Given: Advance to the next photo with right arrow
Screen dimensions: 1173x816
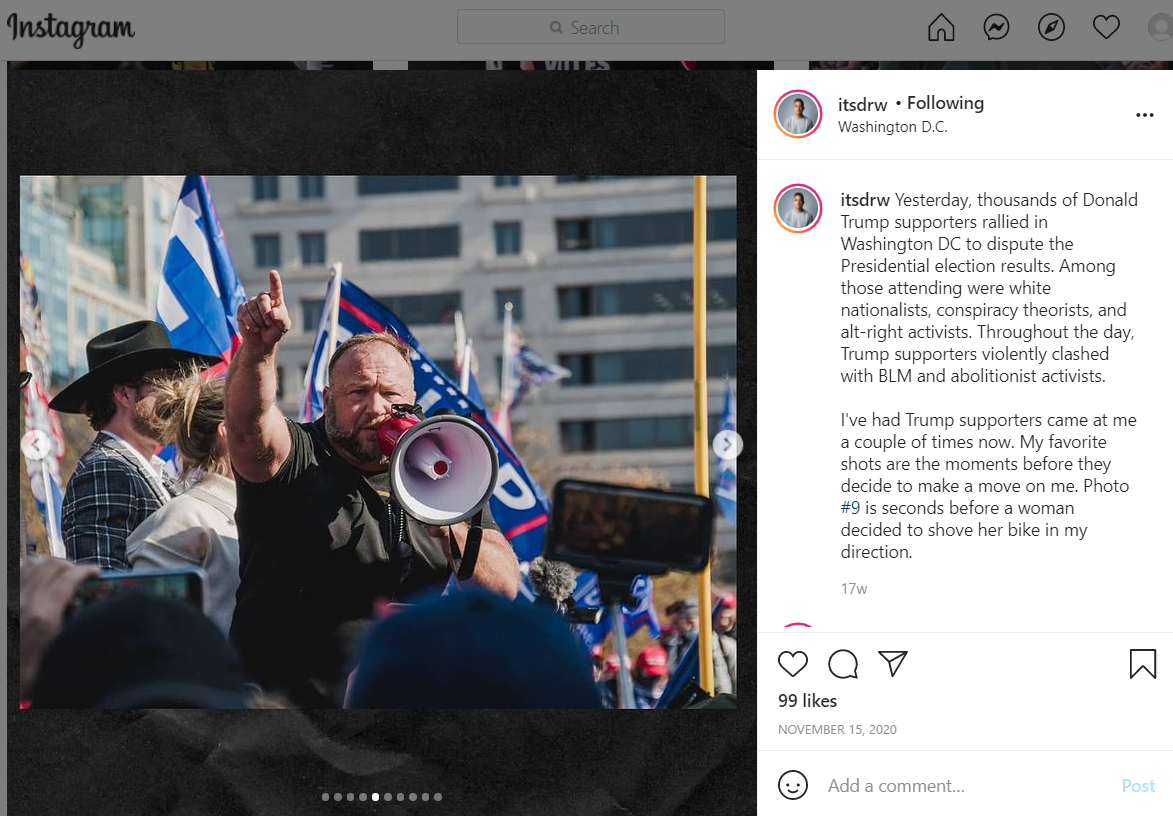Looking at the screenshot, I should point(726,445).
